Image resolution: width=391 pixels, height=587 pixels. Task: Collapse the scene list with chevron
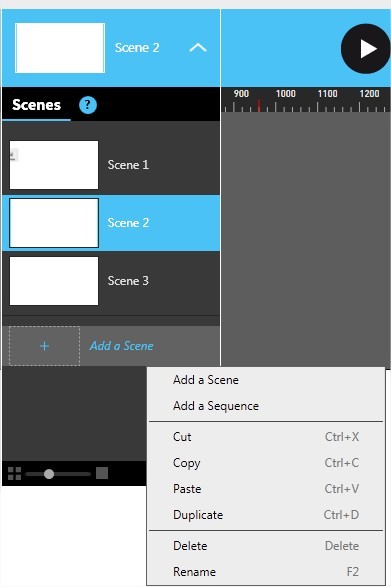pyautogui.click(x=198, y=48)
